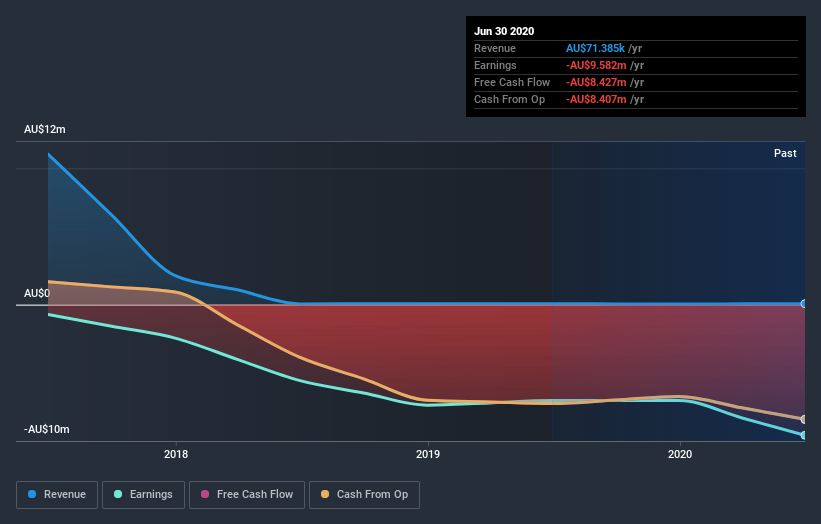Click the -AU$8.427m free cash flow value
This screenshot has height=524, width=821.
[596, 82]
